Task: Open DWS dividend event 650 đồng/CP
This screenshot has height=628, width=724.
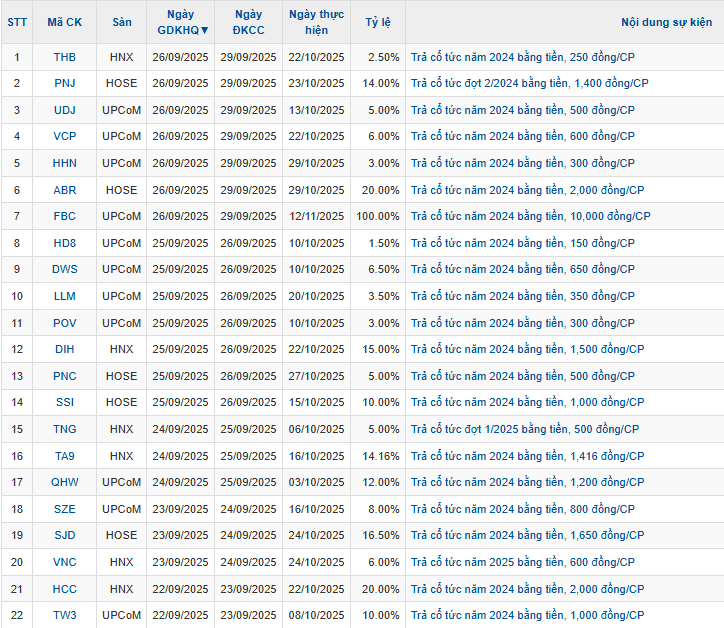Action: tap(522, 269)
